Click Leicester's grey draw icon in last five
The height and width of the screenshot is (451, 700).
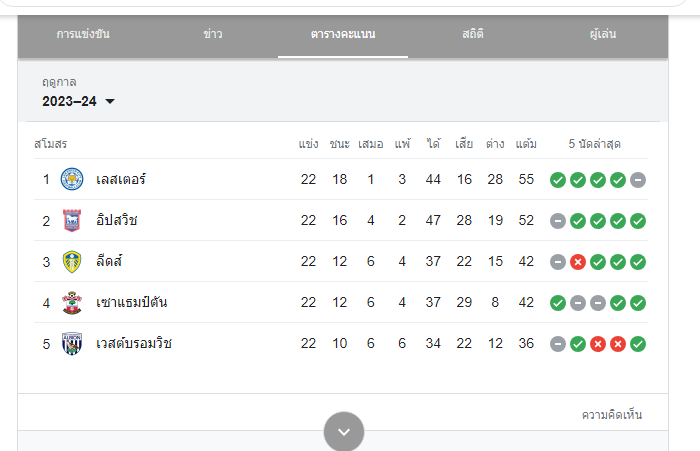tap(638, 180)
